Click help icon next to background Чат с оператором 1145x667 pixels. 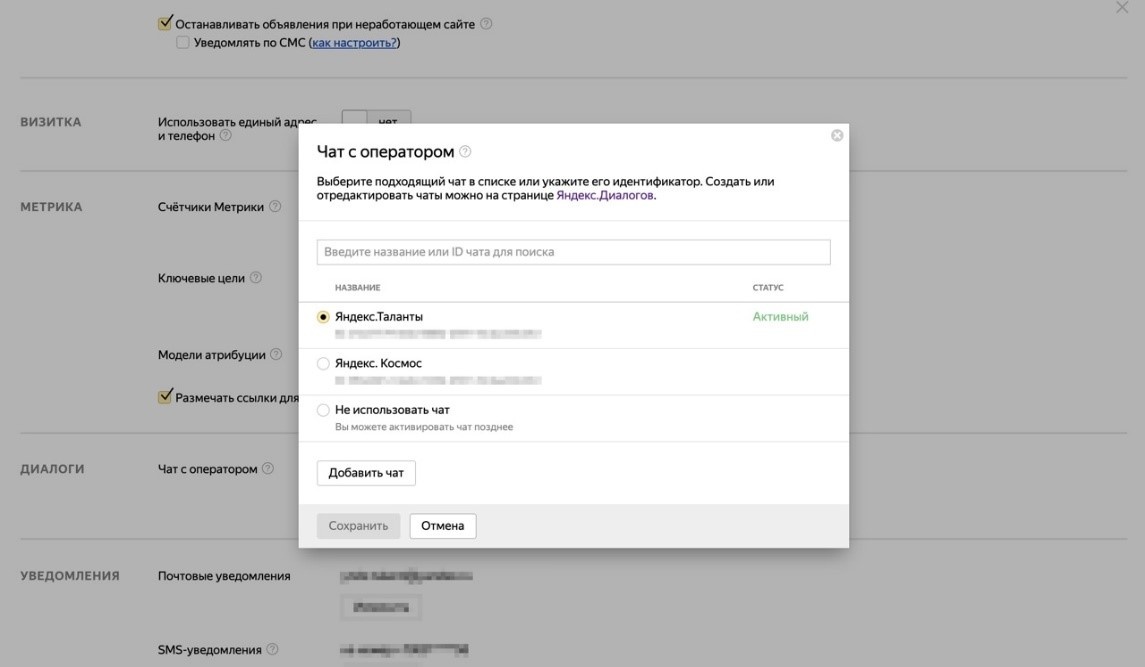pos(268,468)
